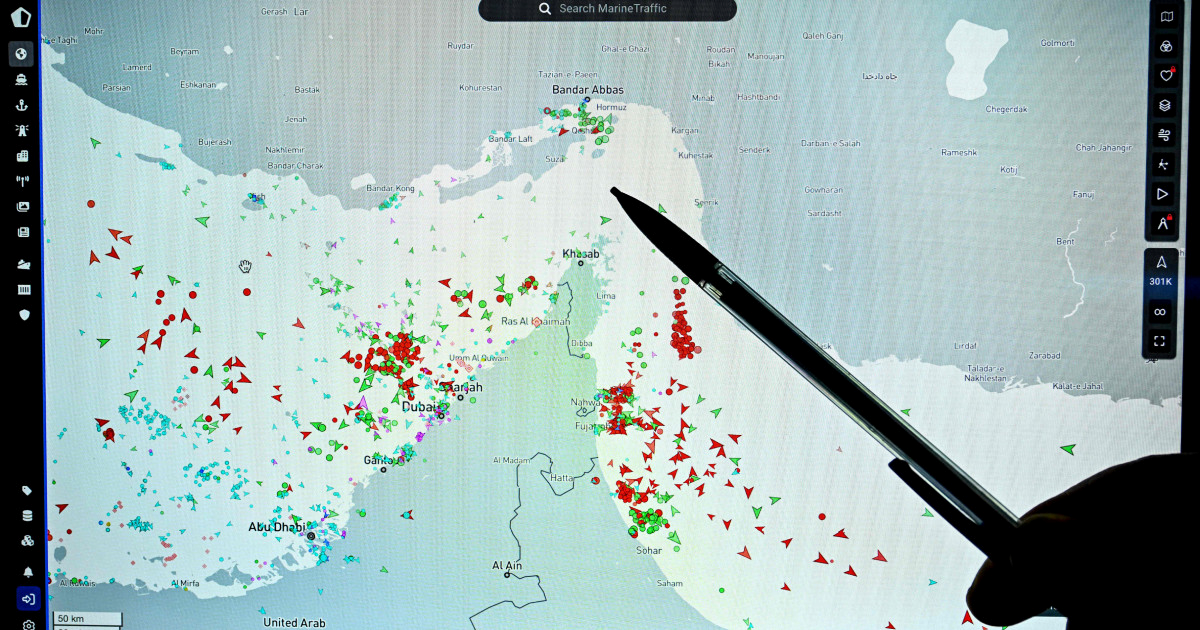Open the price tag plans menu item
This screenshot has height=630, width=1200.
[28, 490]
